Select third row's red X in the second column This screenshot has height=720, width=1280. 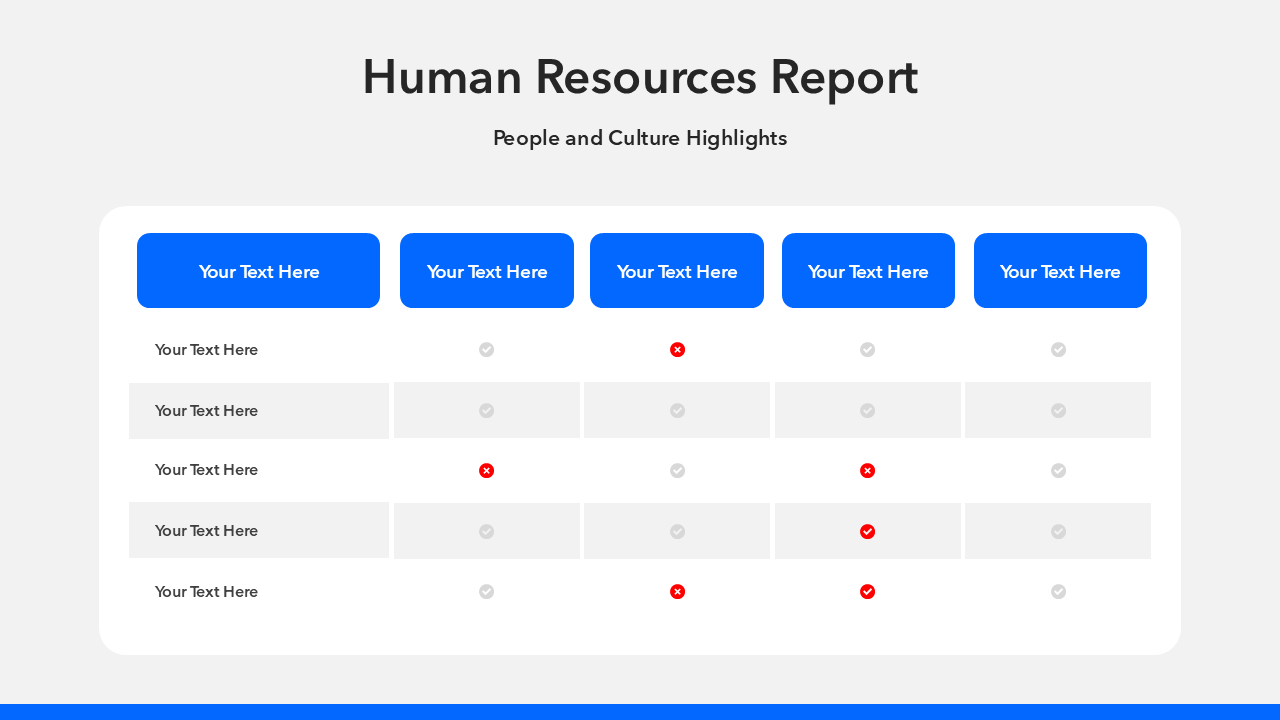(x=486, y=470)
